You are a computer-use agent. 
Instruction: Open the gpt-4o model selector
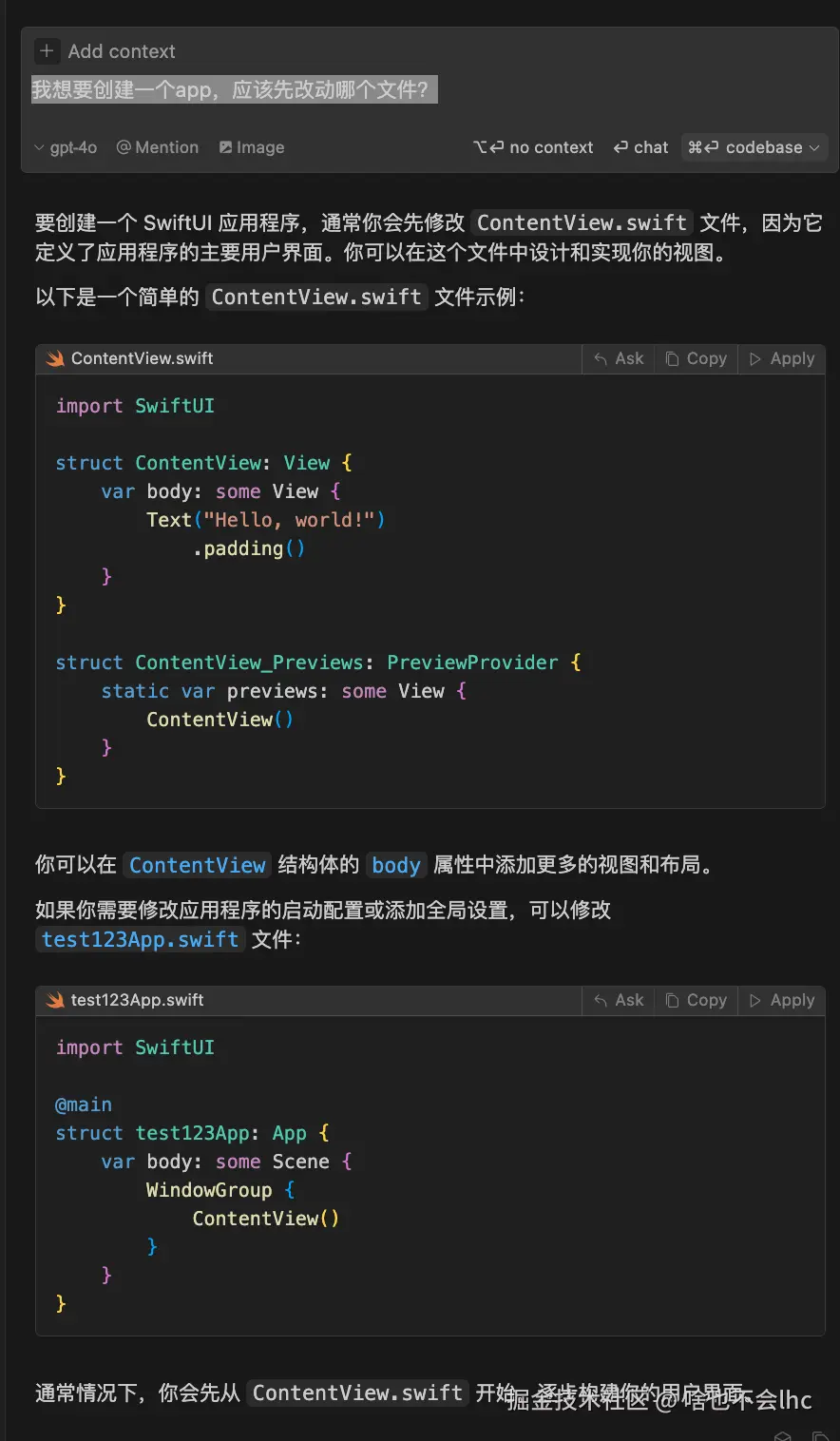66,147
